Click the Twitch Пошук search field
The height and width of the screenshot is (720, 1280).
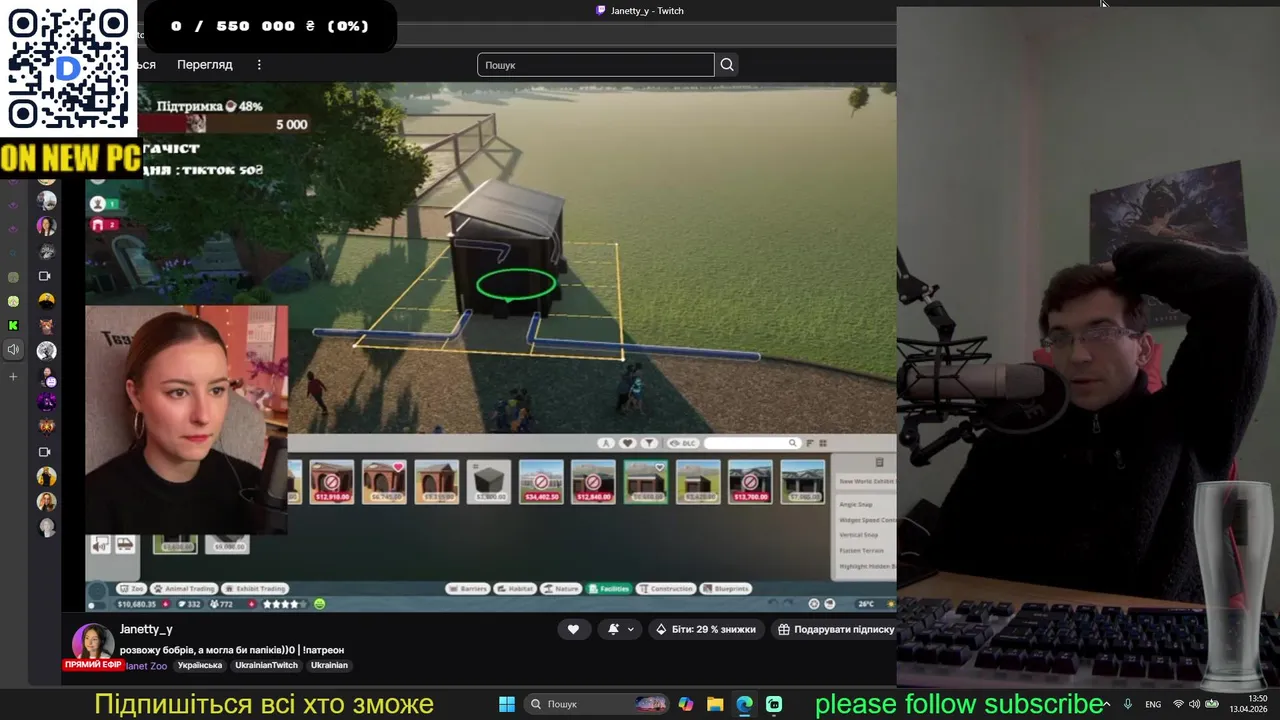point(596,65)
